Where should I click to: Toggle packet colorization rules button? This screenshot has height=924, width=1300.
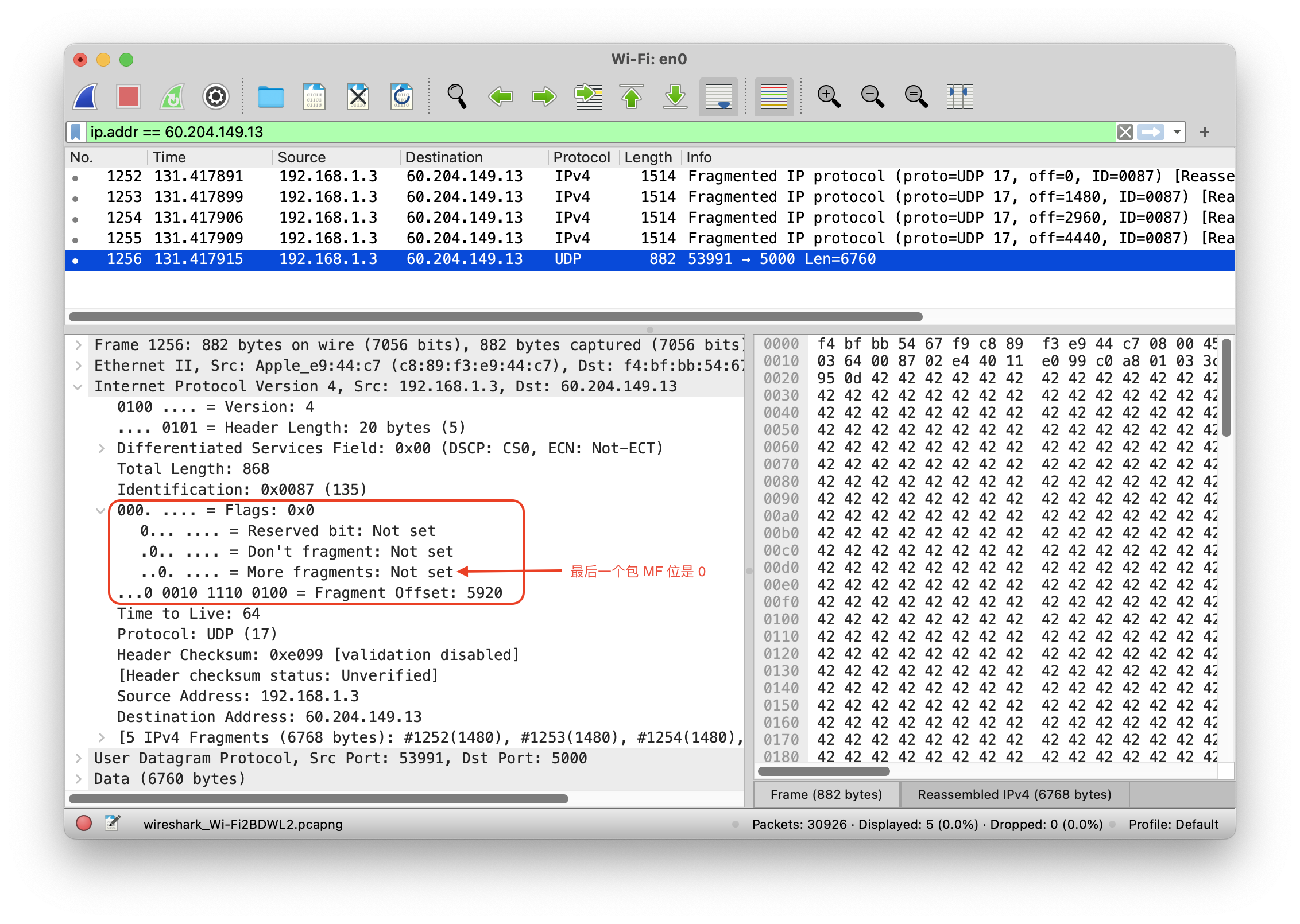(x=773, y=96)
